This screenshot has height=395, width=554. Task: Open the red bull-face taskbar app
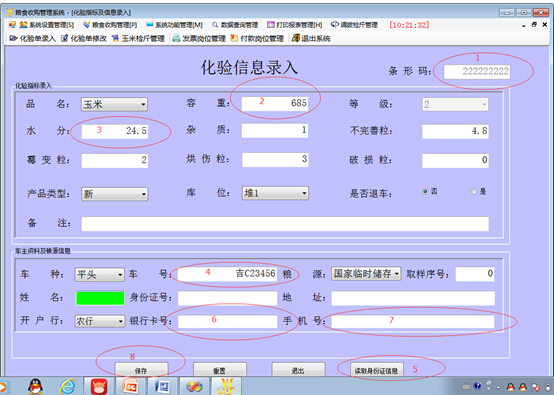(99, 386)
